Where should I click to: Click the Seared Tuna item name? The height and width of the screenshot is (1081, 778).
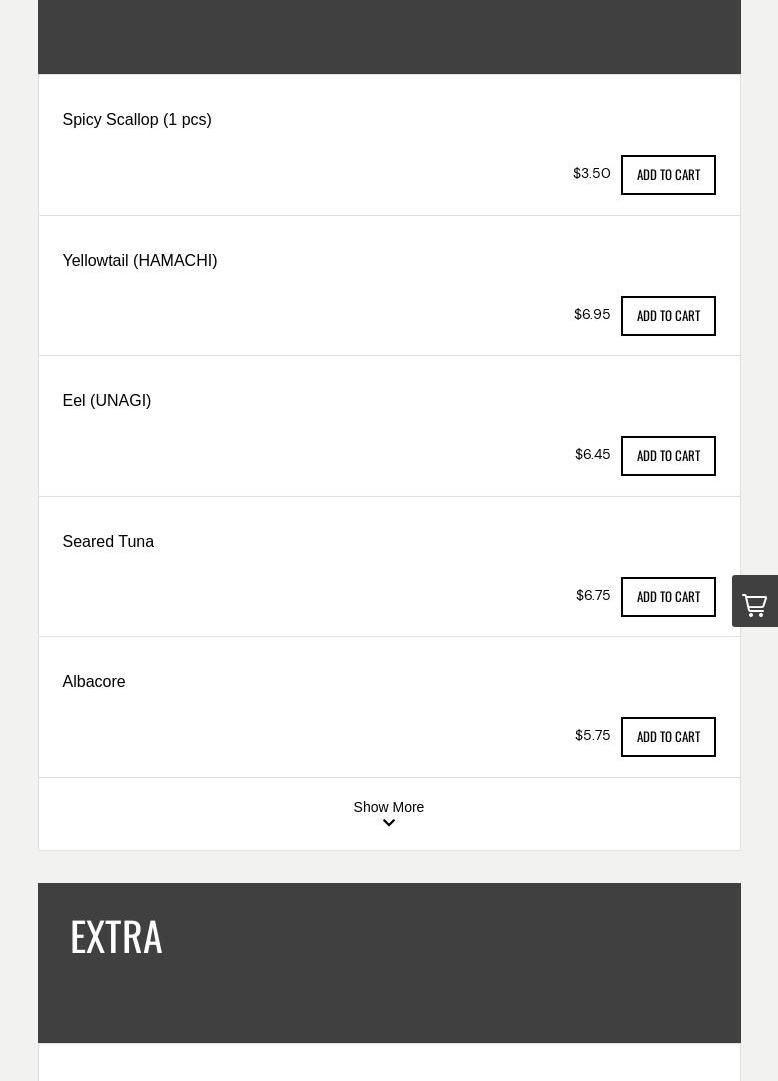108,542
